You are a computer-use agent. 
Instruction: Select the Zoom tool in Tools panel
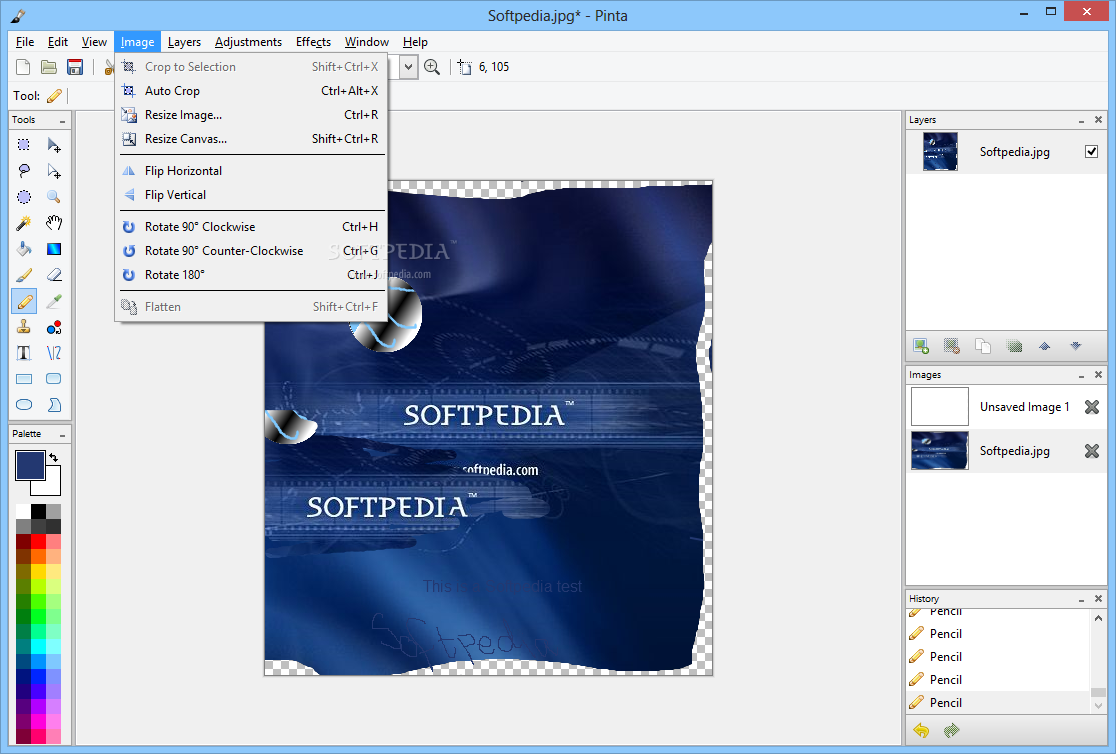tap(53, 197)
